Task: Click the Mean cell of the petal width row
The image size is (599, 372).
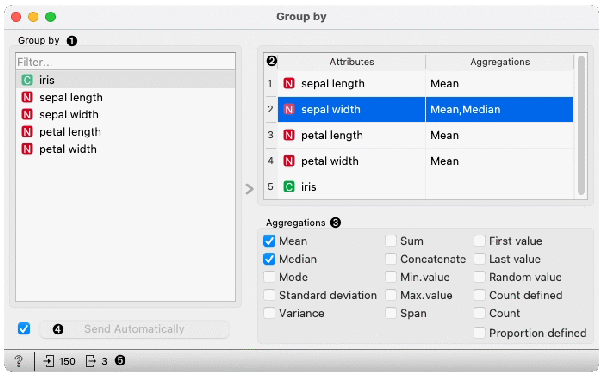Action: (499, 161)
